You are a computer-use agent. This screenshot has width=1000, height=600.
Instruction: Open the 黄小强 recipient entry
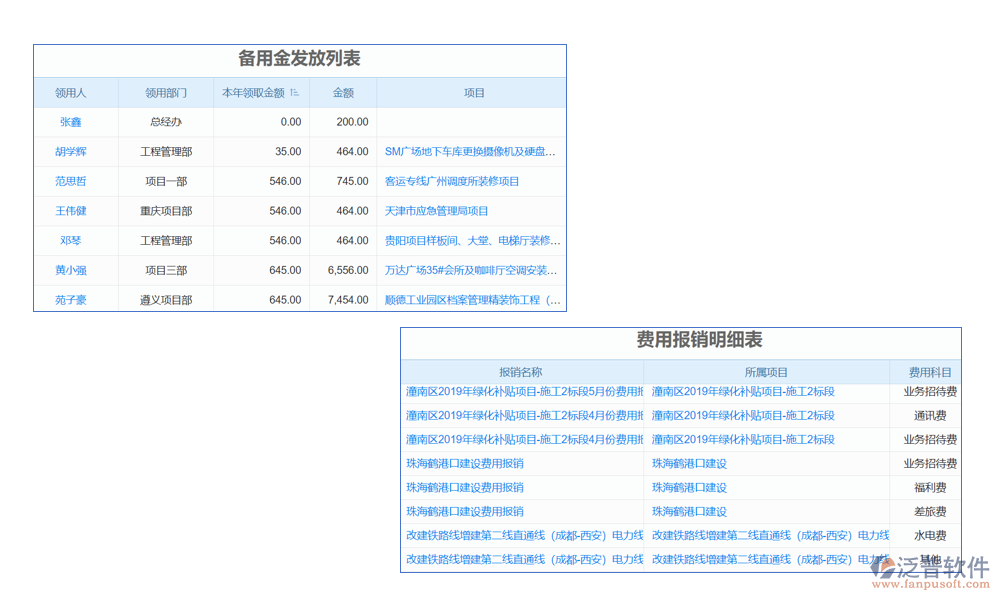point(71,270)
